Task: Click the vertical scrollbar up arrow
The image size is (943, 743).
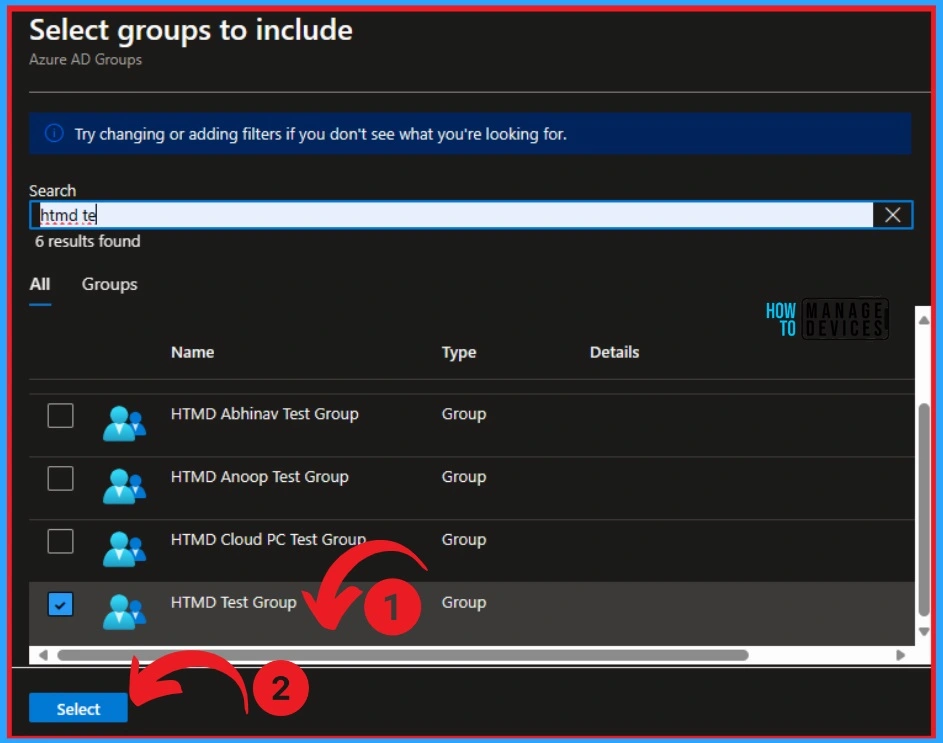Action: (924, 320)
